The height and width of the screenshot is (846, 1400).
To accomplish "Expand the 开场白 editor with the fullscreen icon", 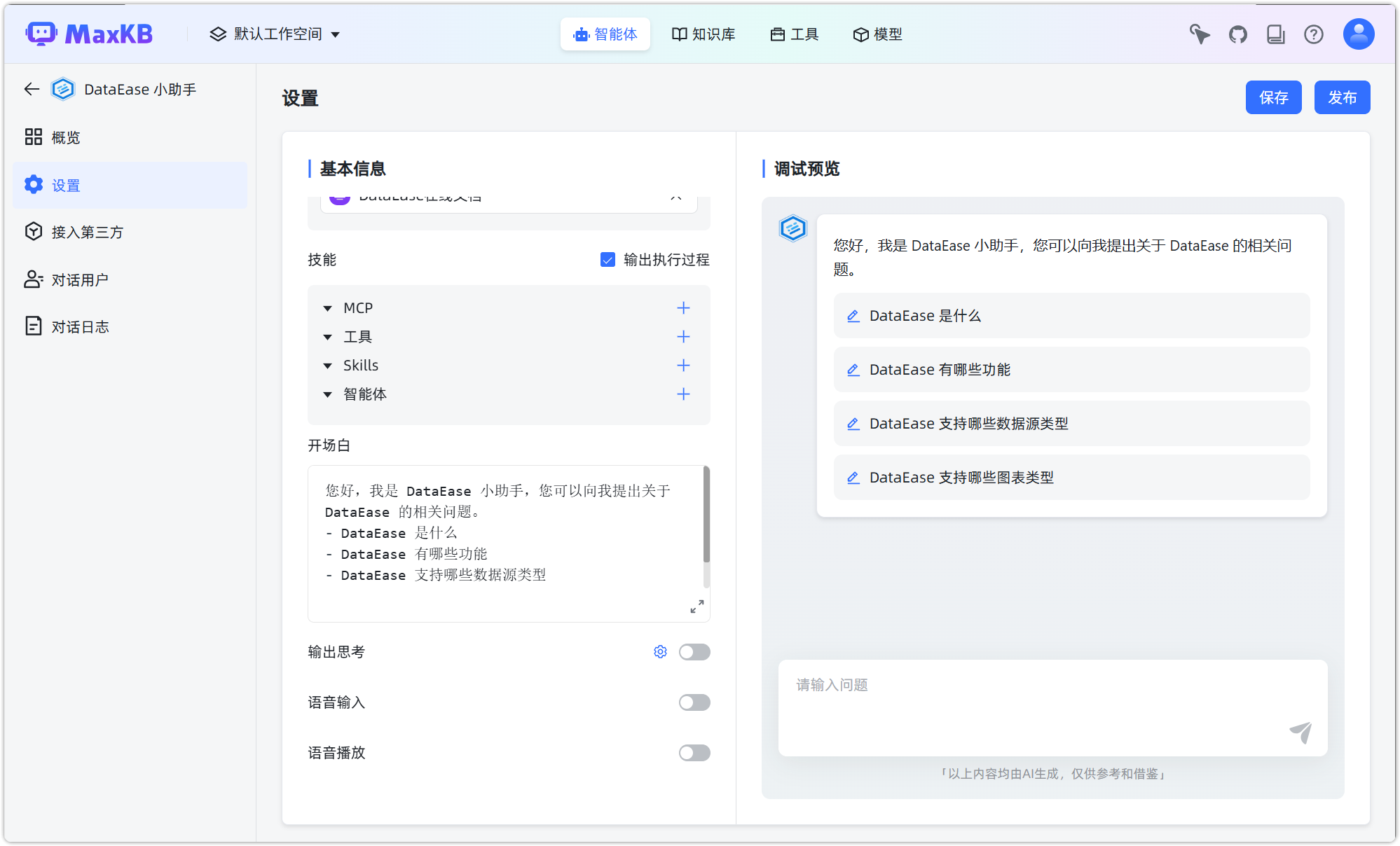I will point(696,606).
